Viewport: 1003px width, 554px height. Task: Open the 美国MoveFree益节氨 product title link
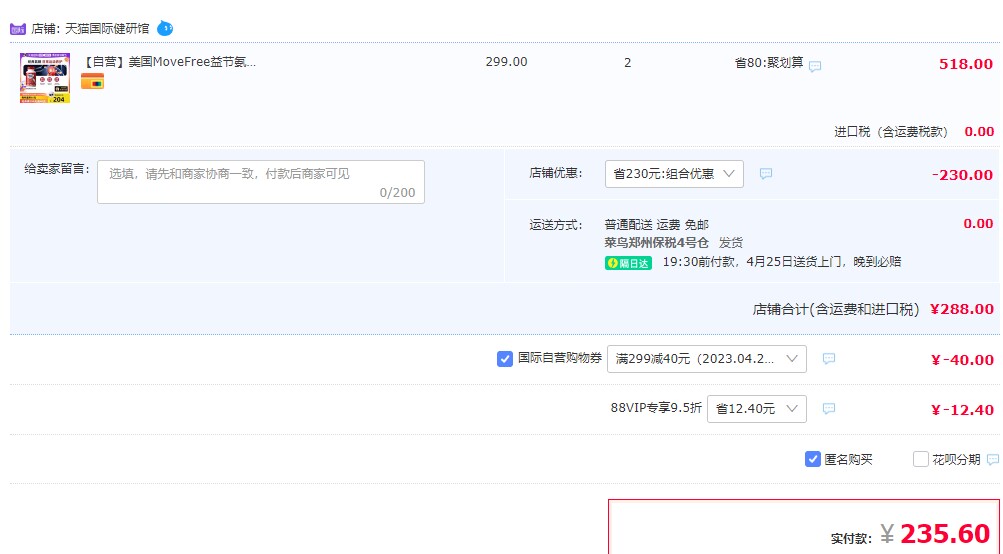pyautogui.click(x=171, y=62)
